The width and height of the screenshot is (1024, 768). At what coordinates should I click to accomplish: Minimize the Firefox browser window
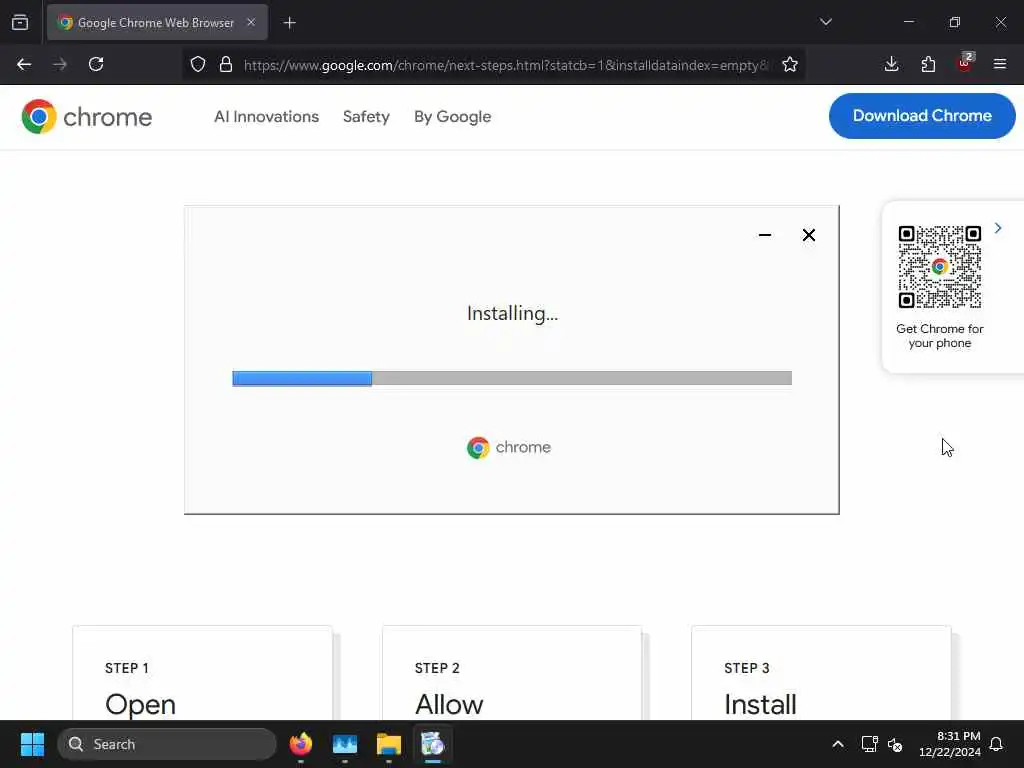908,22
